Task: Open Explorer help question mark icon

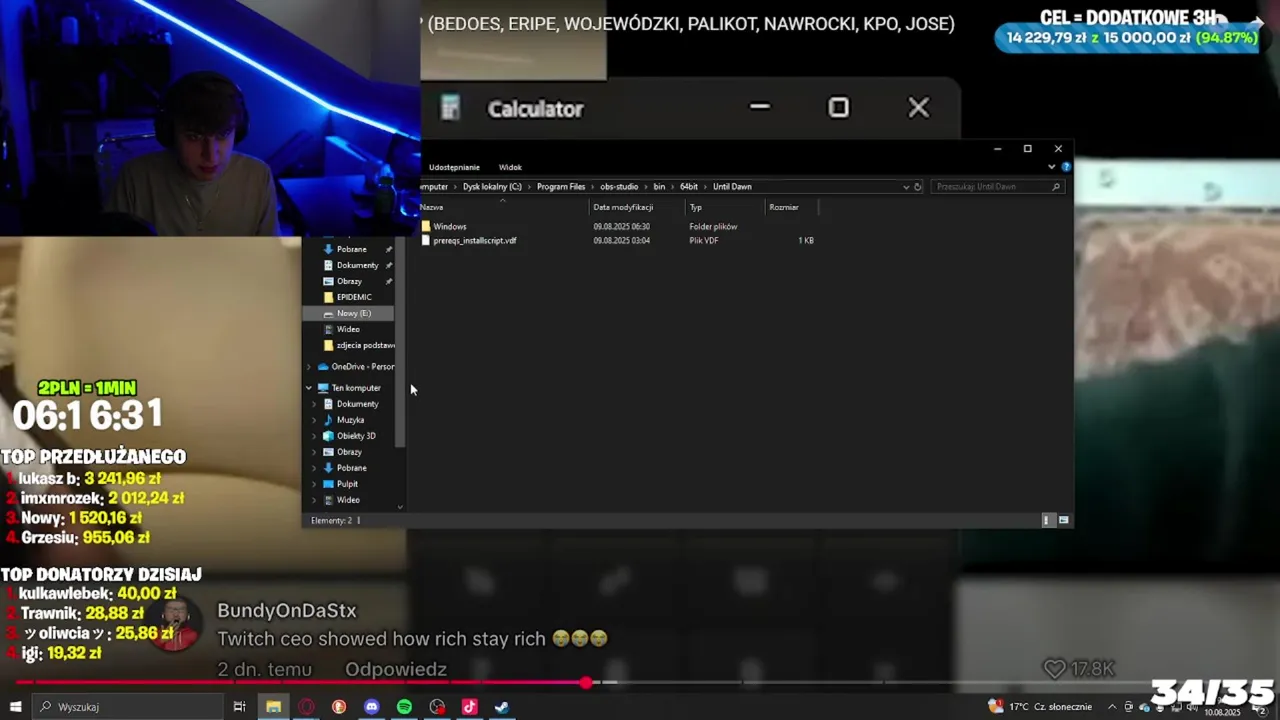Action: point(1066,167)
